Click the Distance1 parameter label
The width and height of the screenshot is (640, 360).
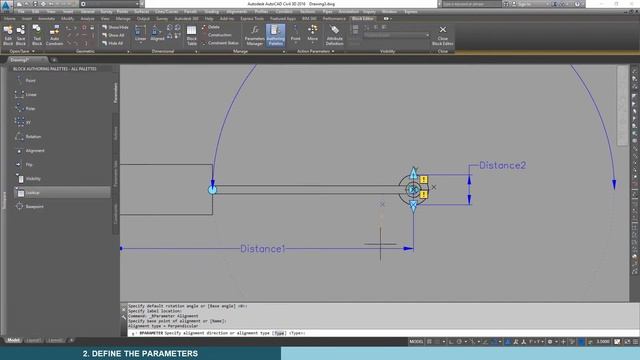pos(262,249)
